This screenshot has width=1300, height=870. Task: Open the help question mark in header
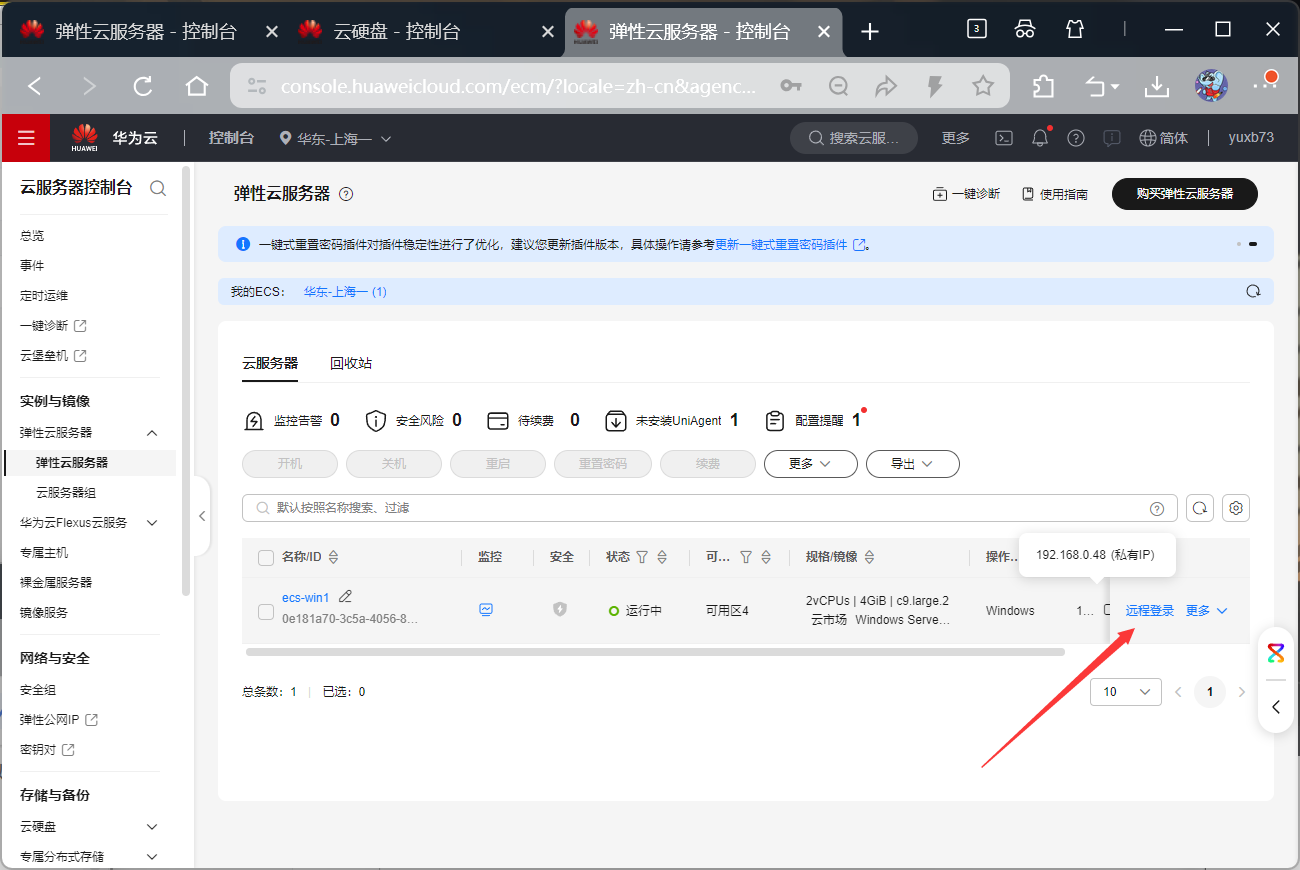1076,138
